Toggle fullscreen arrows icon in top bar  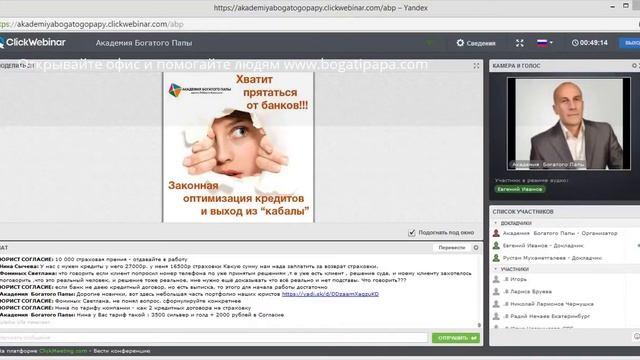[x=520, y=43]
